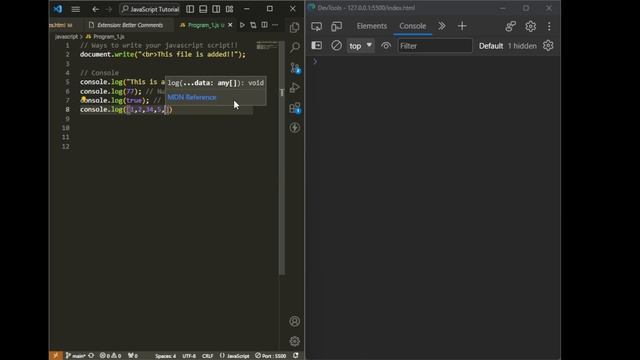Screen dimensions: 640x360
Task: Open the changes compare icon in editor
Action: point(253,25)
